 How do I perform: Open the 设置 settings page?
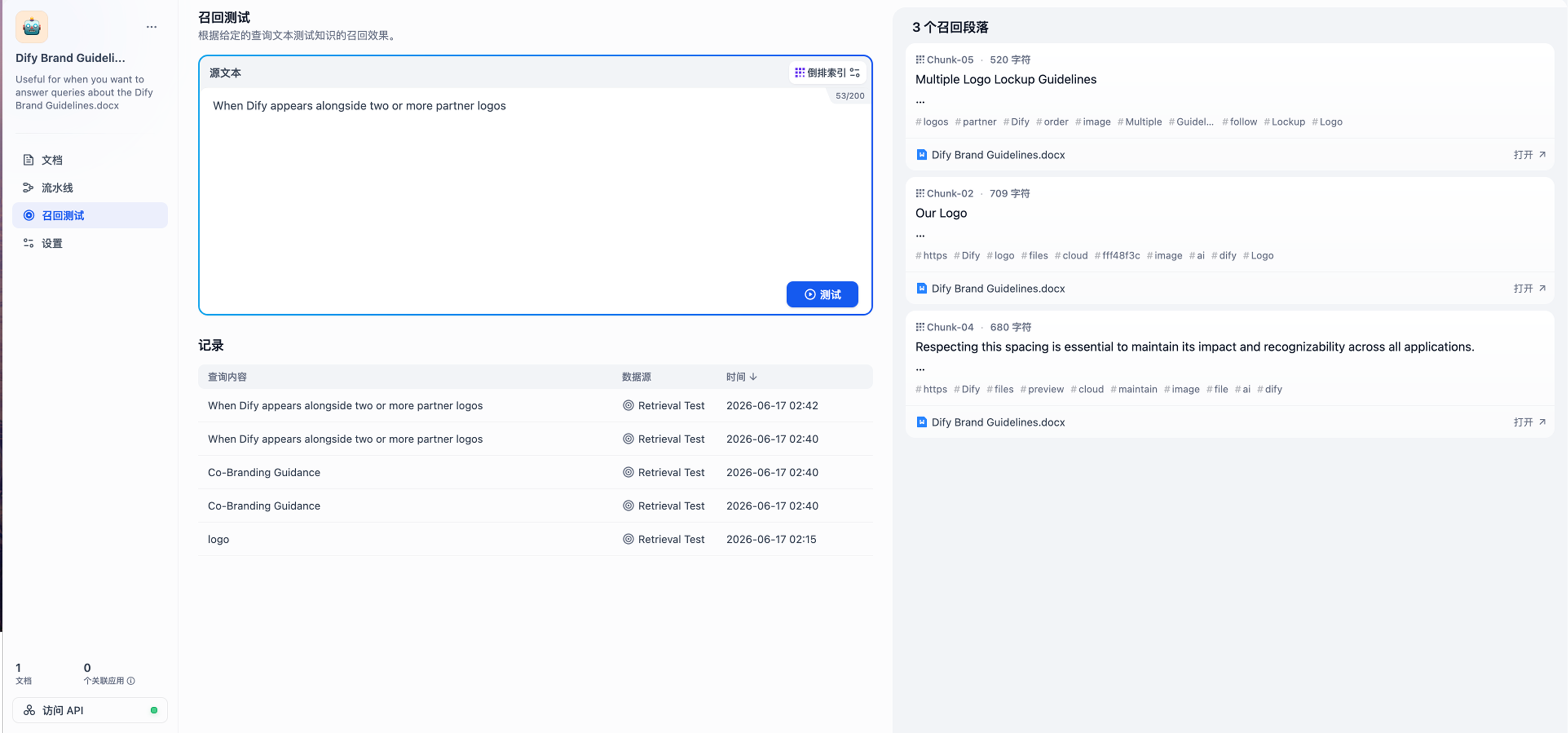pyautogui.click(x=90, y=243)
